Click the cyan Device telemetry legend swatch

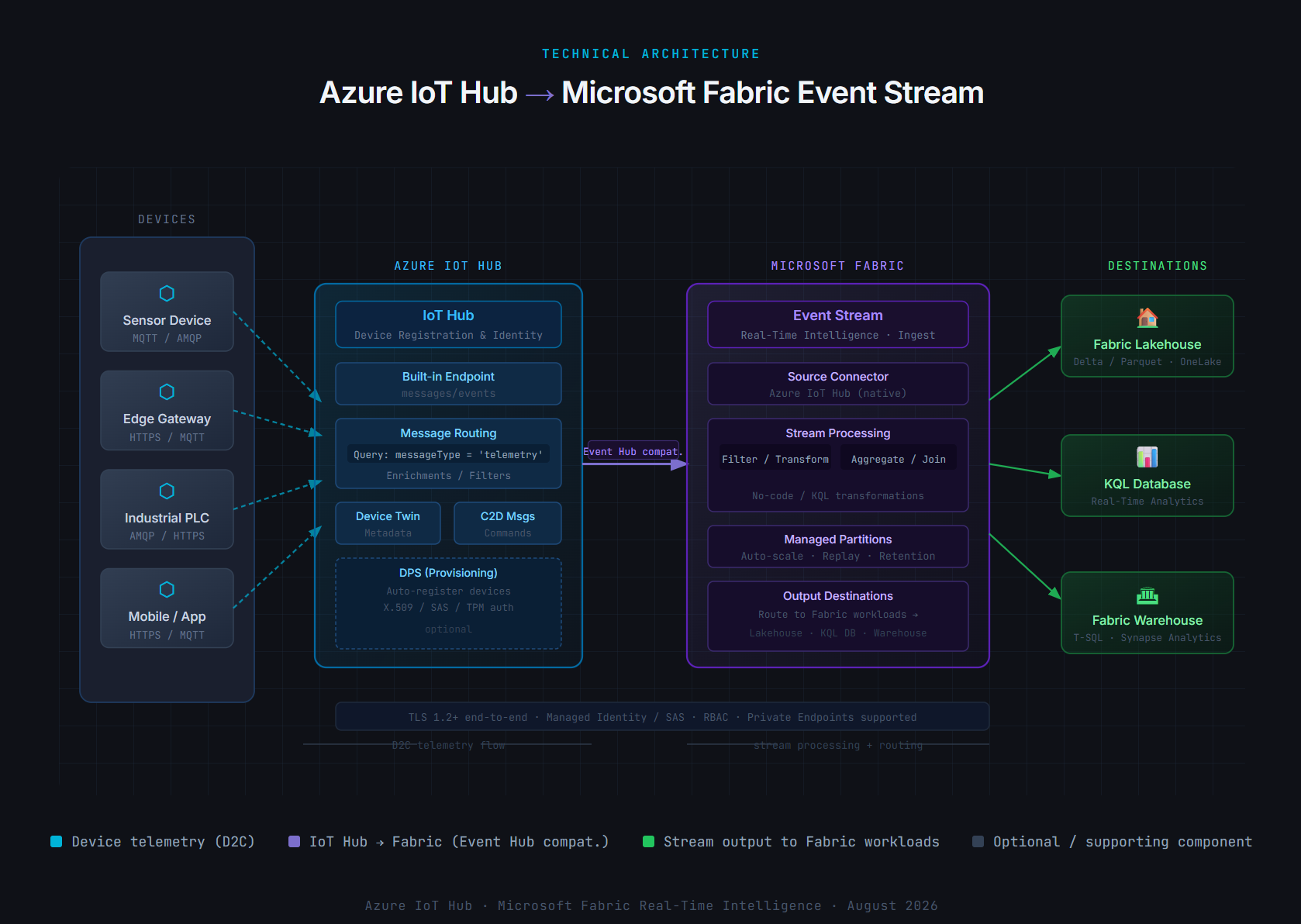coord(56,842)
